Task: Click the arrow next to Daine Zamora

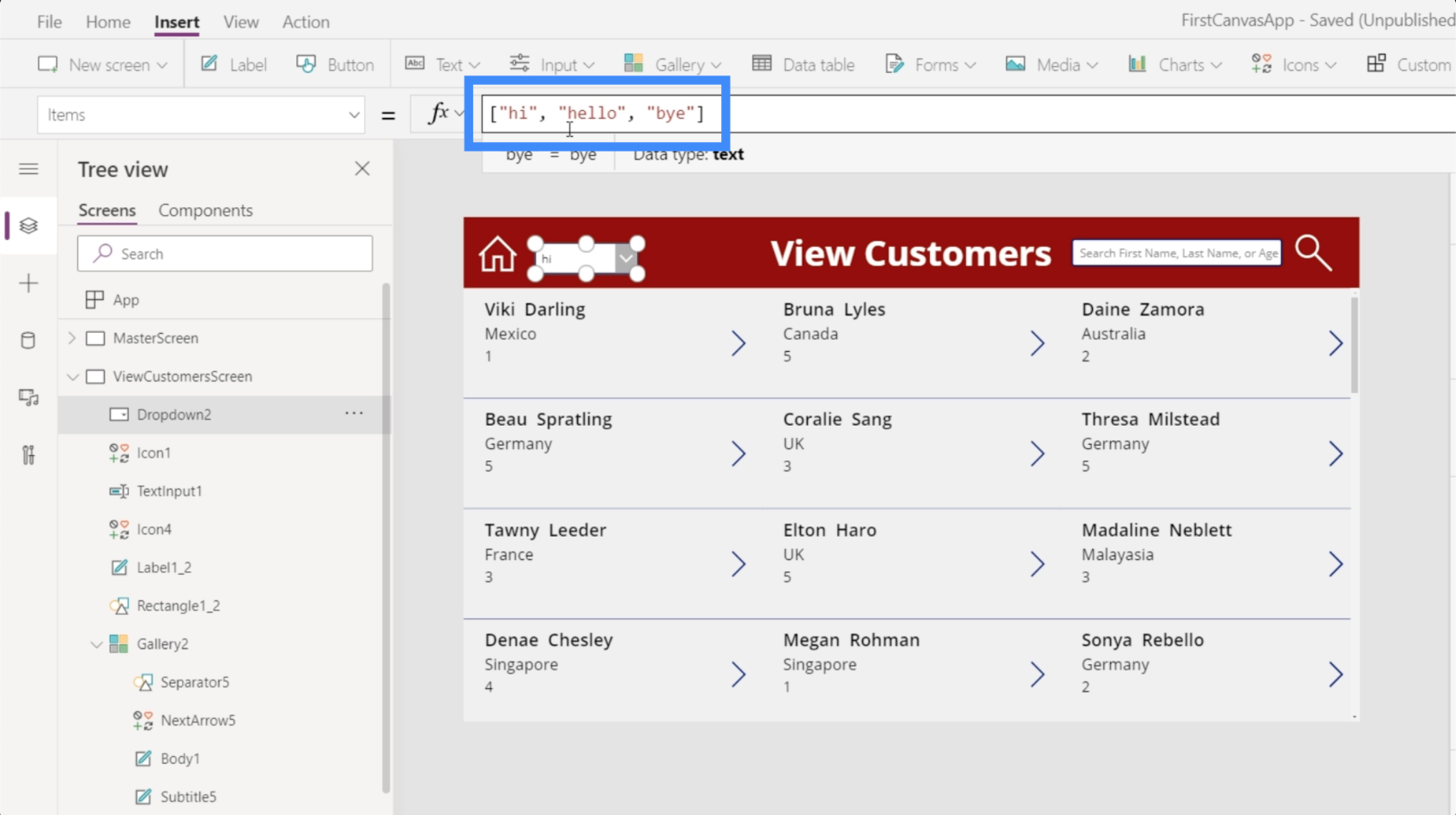Action: (1336, 343)
